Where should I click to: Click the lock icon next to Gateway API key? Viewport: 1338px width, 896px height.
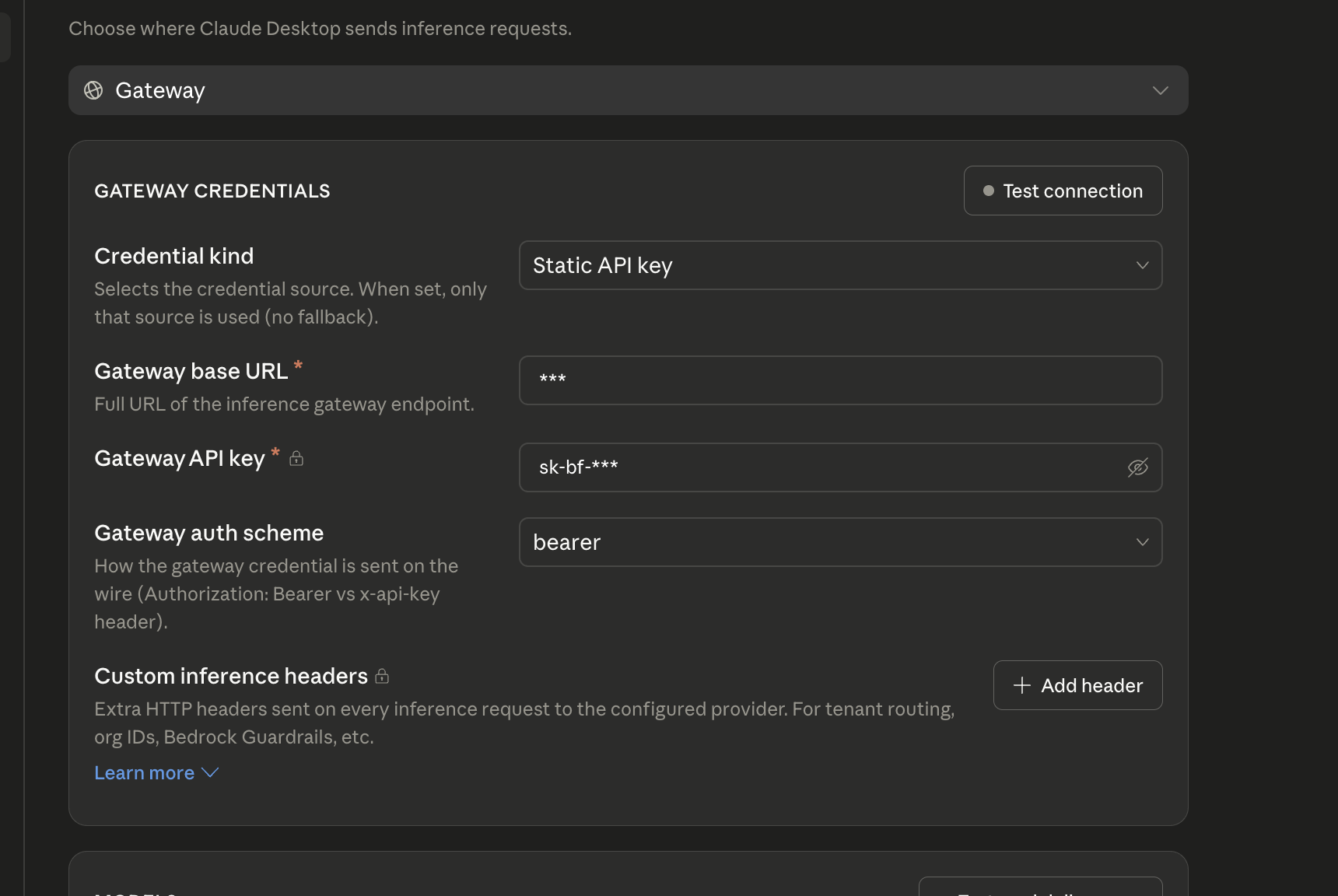296,458
